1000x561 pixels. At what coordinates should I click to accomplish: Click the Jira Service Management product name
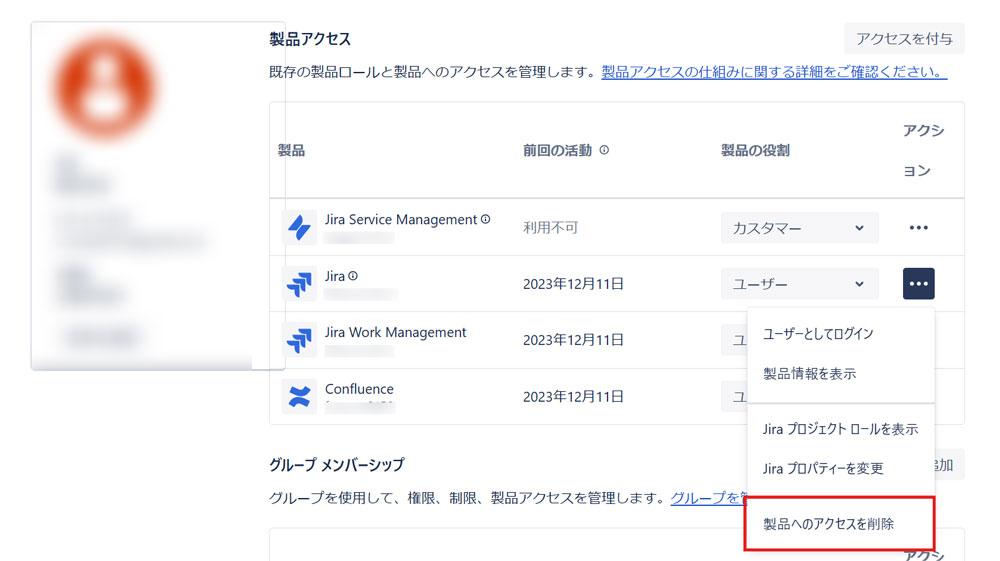point(401,219)
